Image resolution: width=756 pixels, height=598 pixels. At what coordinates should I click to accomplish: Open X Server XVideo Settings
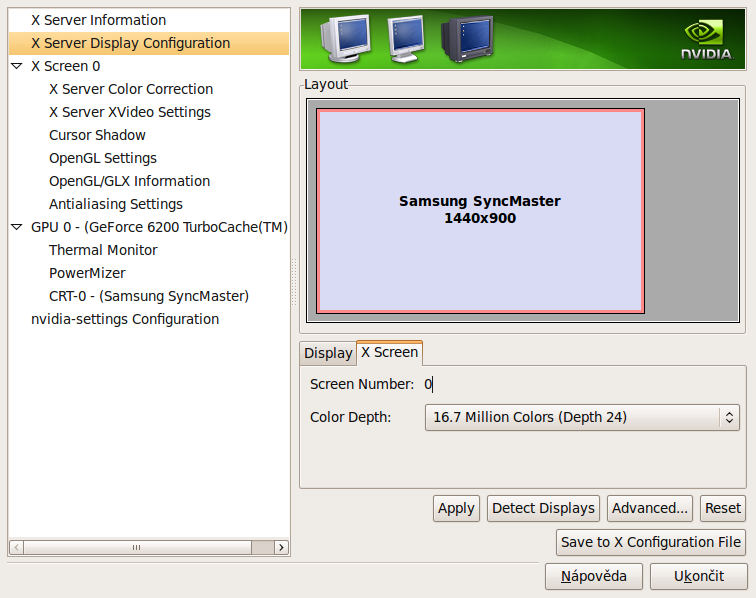coord(130,112)
